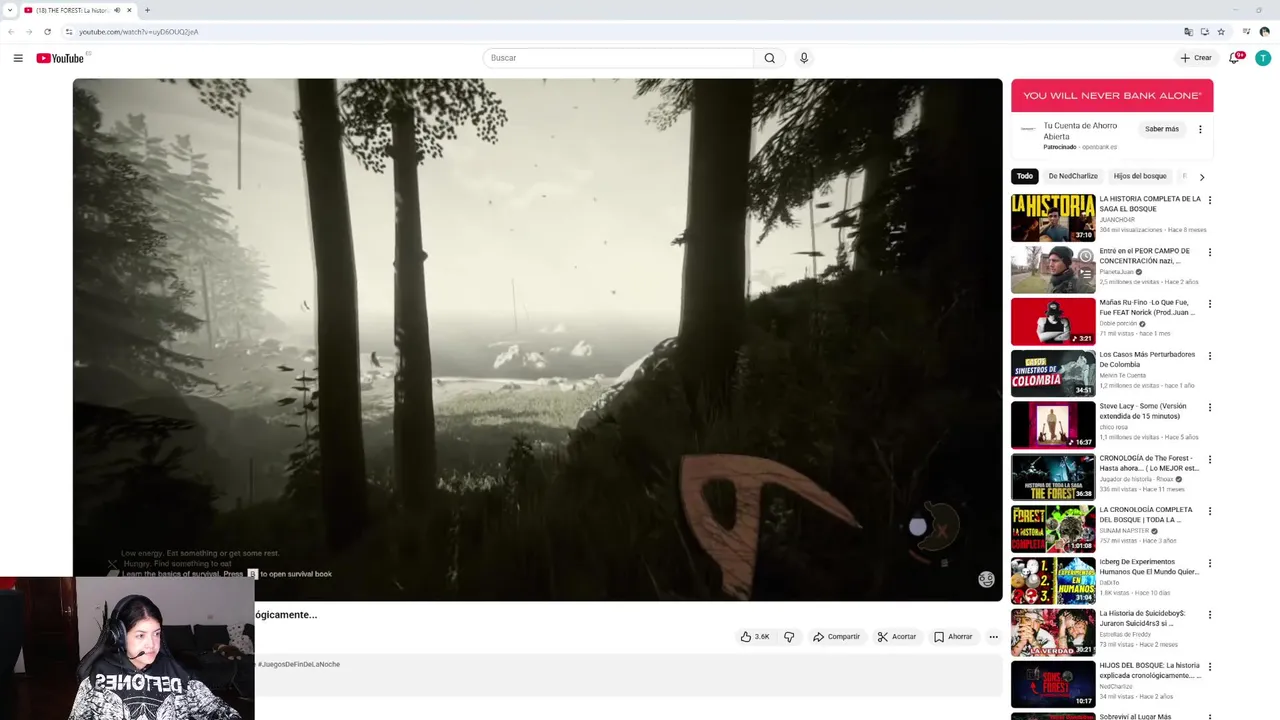Open the account avatar menu
The height and width of the screenshot is (720, 1280).
(x=1263, y=58)
